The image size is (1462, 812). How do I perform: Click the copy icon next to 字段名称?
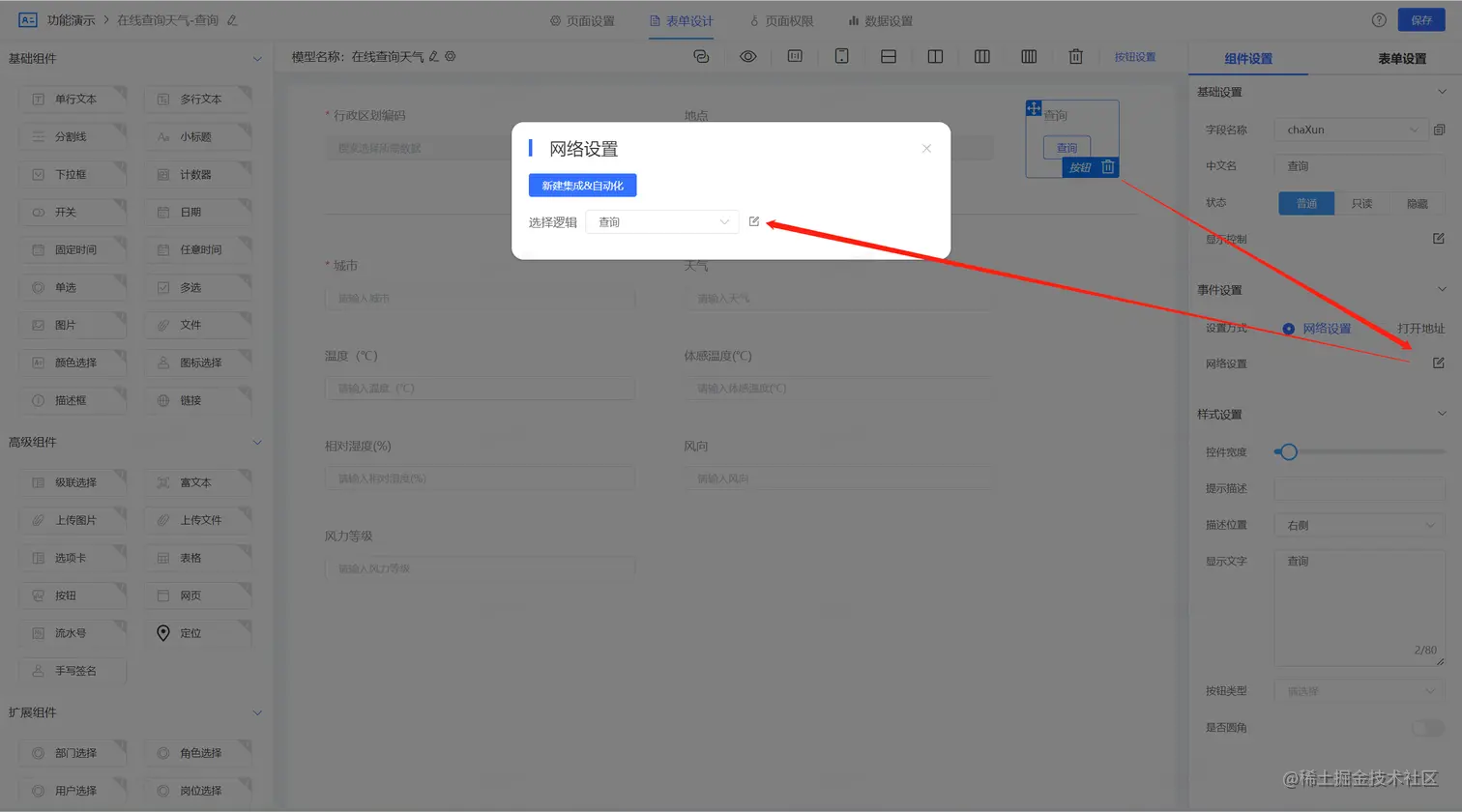click(x=1440, y=130)
